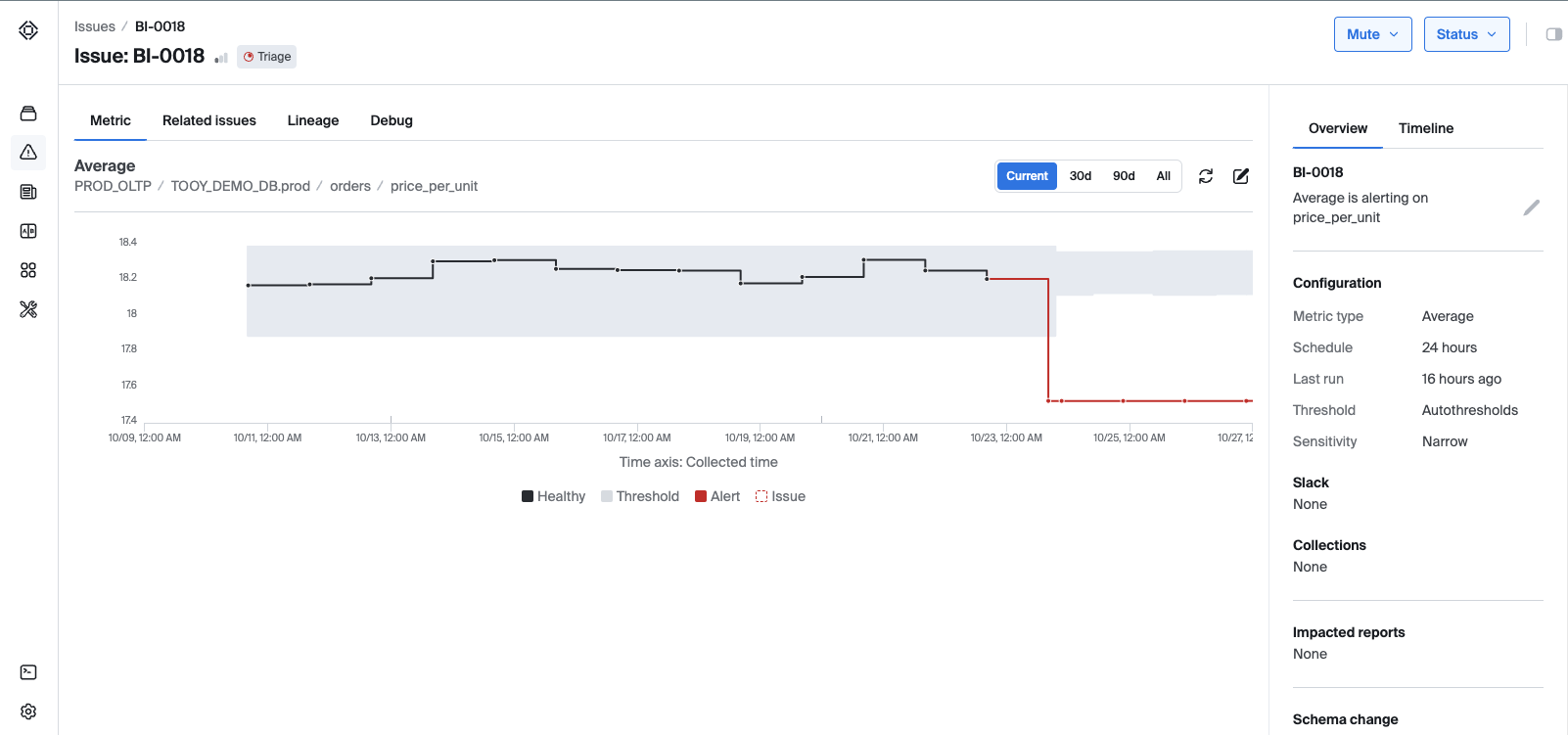The height and width of the screenshot is (735, 1568).
Task: Open the catalog stack icon in sidebar
Action: (x=28, y=114)
